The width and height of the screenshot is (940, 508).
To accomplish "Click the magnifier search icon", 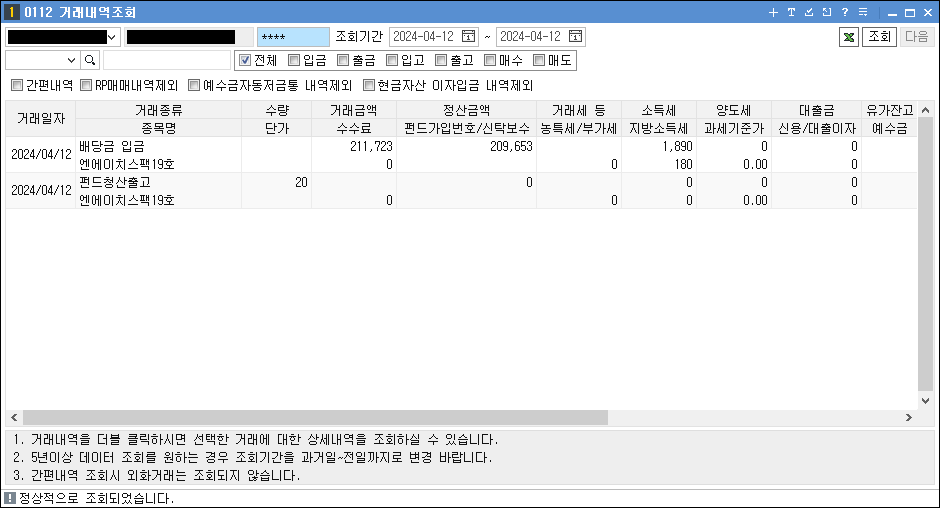I will click(x=90, y=60).
